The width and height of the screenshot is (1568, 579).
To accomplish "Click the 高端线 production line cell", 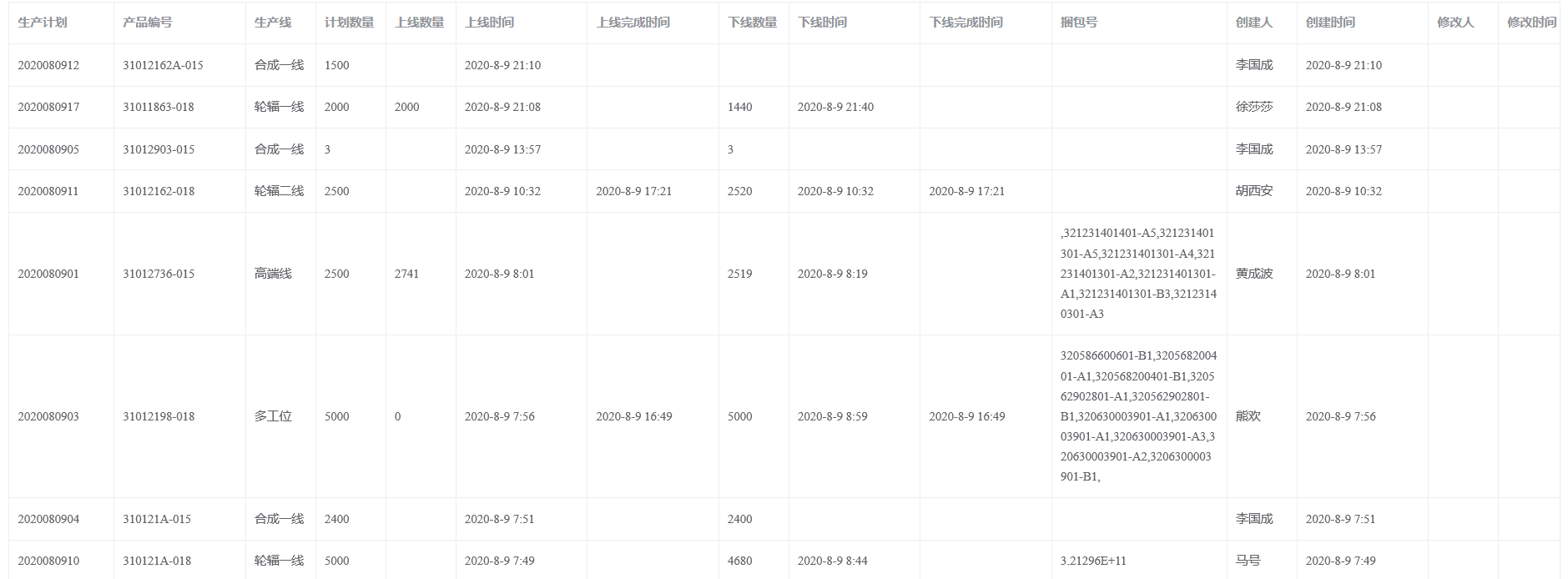I will (x=273, y=274).
